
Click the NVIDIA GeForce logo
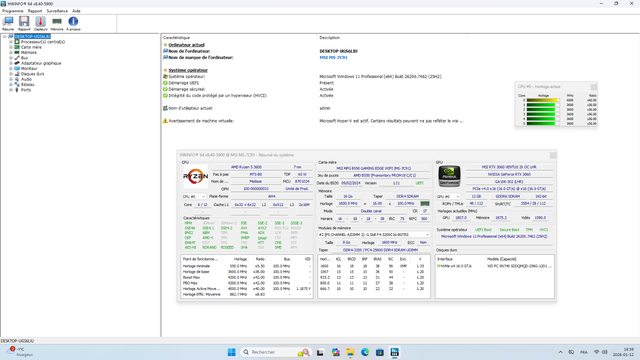click(449, 176)
